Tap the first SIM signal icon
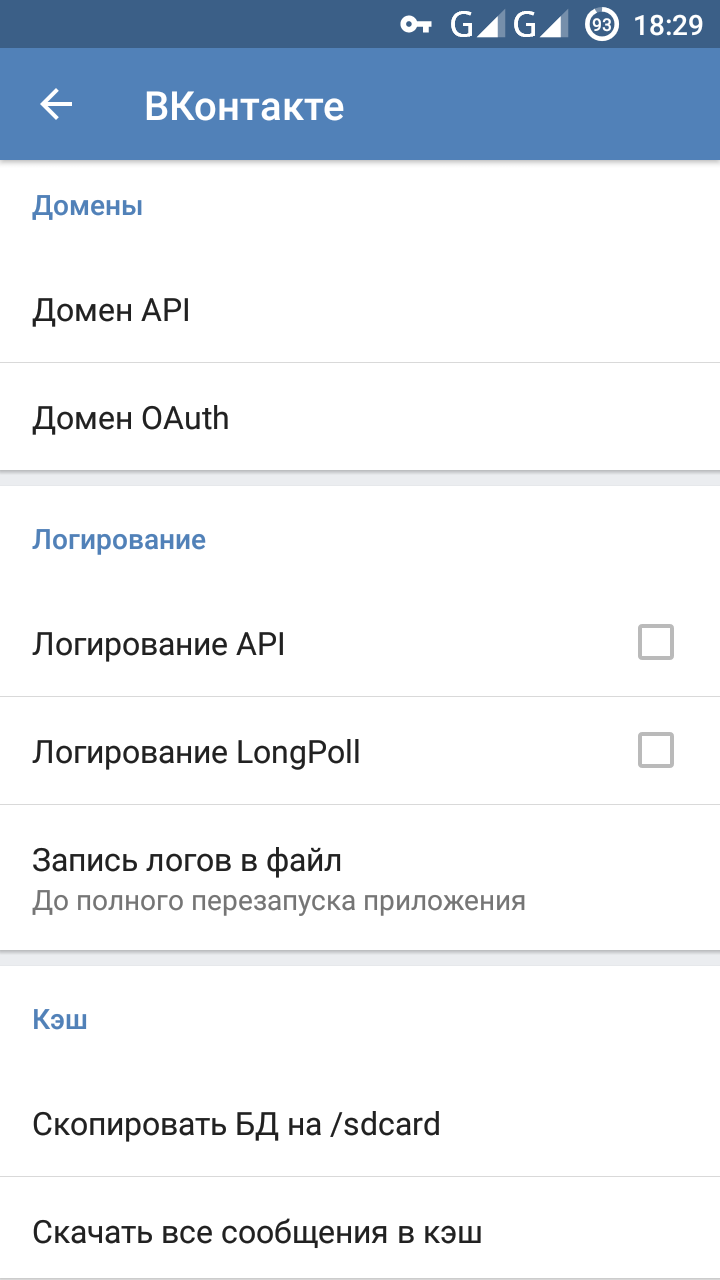 pos(477,24)
